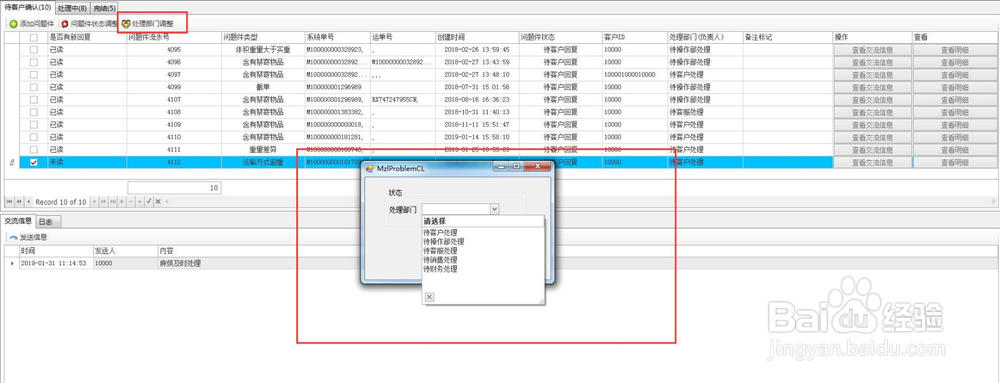Click the previous record navigator arrow
The image size is (1000, 383).
(x=29, y=202)
